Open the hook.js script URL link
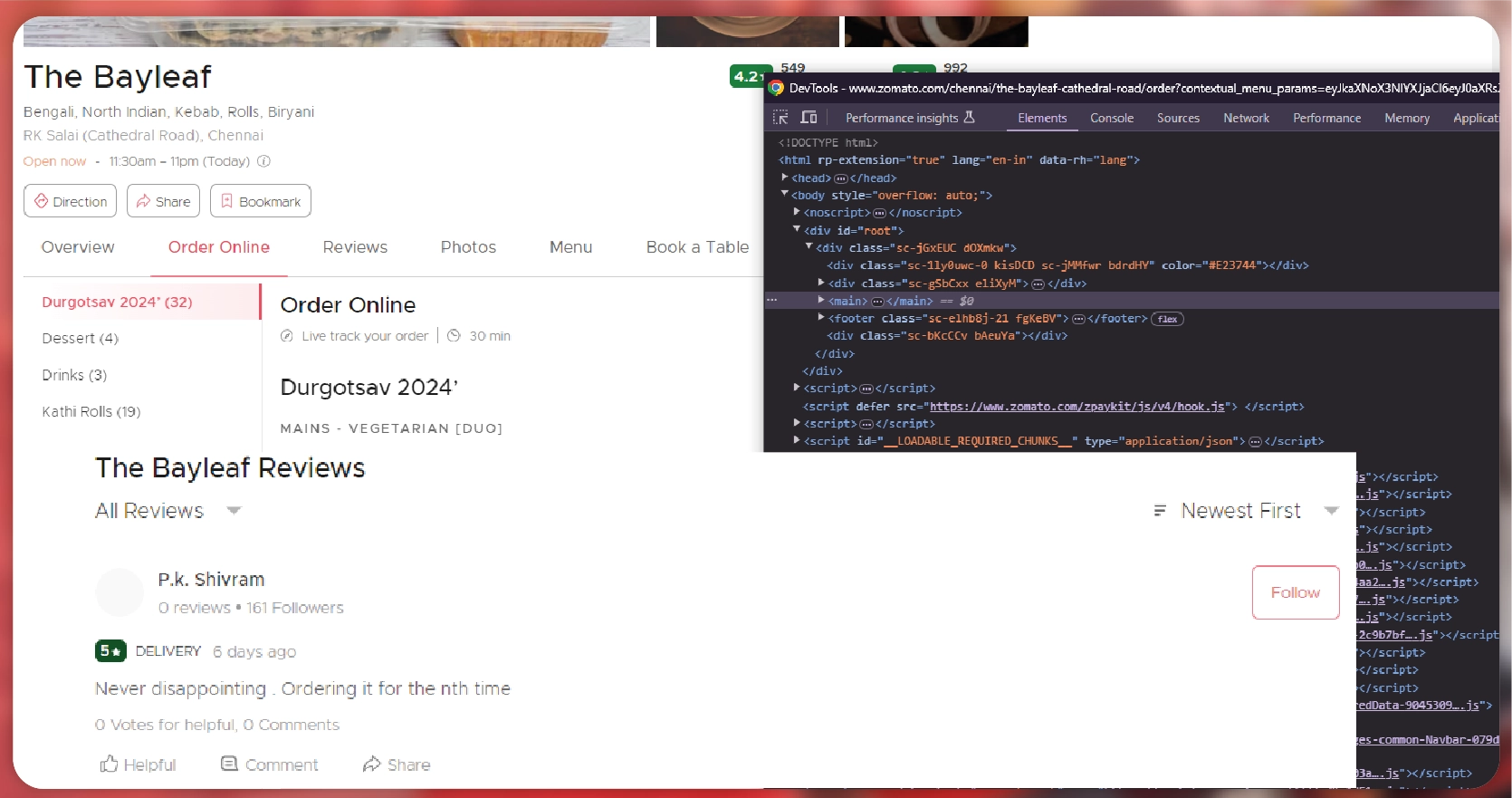This screenshot has height=798, width=1512. pyautogui.click(x=1077, y=406)
